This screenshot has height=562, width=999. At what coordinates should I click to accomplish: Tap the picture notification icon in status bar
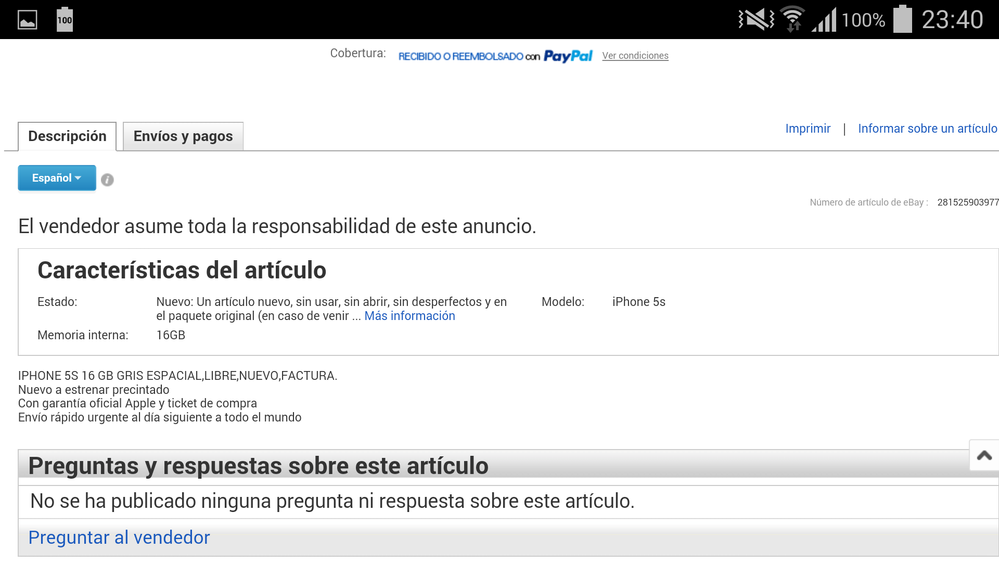coord(27,19)
